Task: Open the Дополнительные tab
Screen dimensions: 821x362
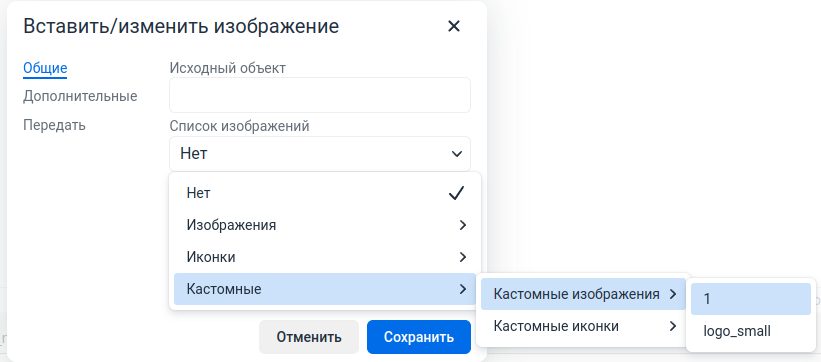Action: (80, 96)
